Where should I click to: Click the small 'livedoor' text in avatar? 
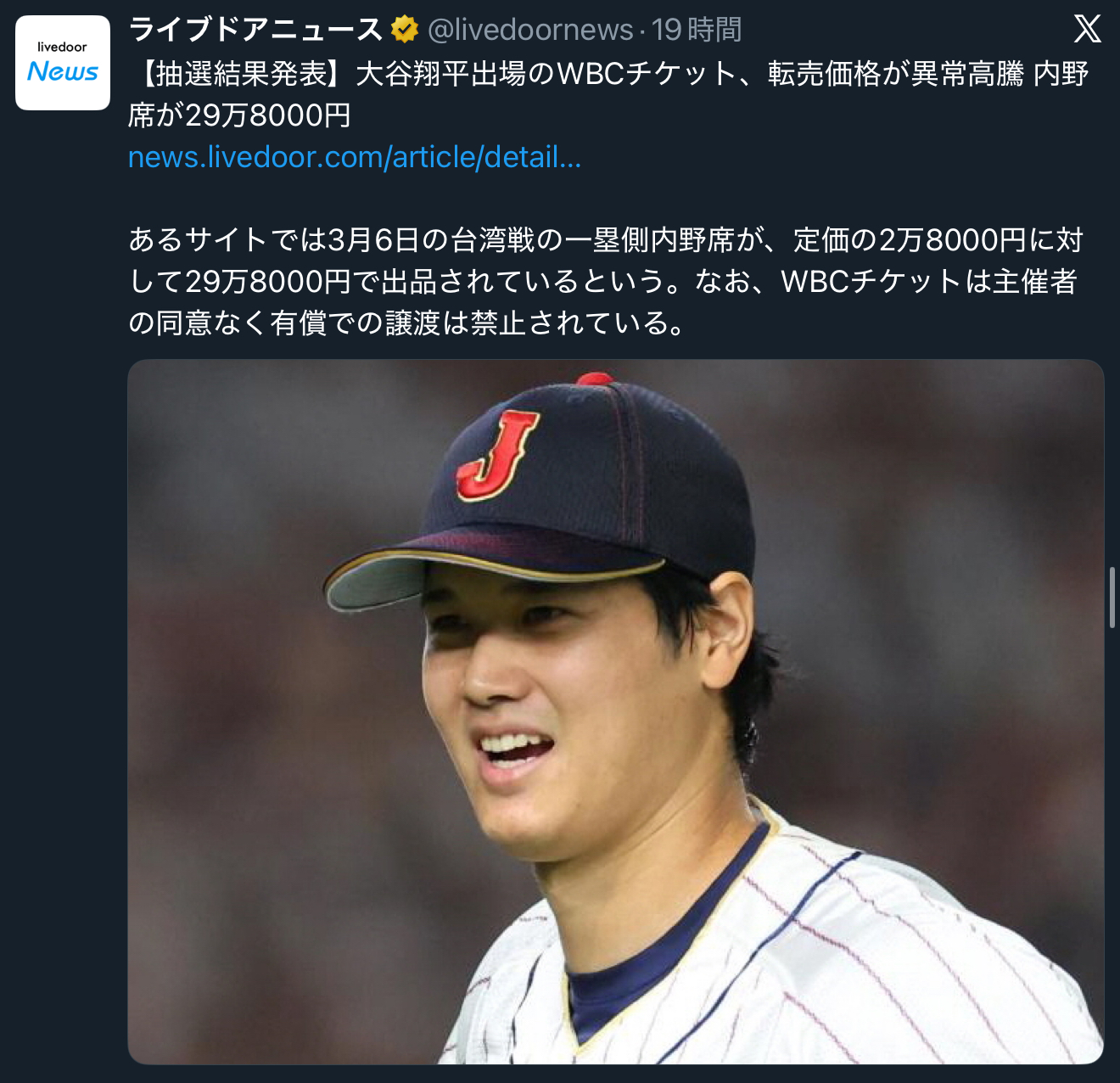pyautogui.click(x=62, y=47)
